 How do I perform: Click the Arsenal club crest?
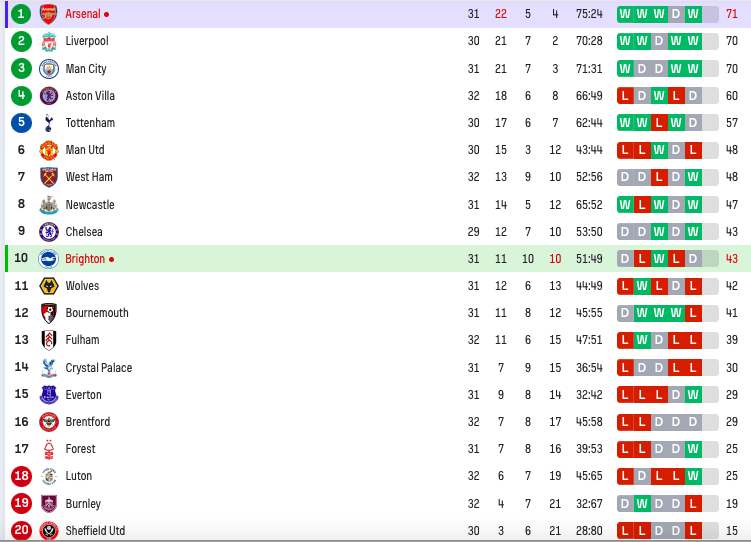48,14
